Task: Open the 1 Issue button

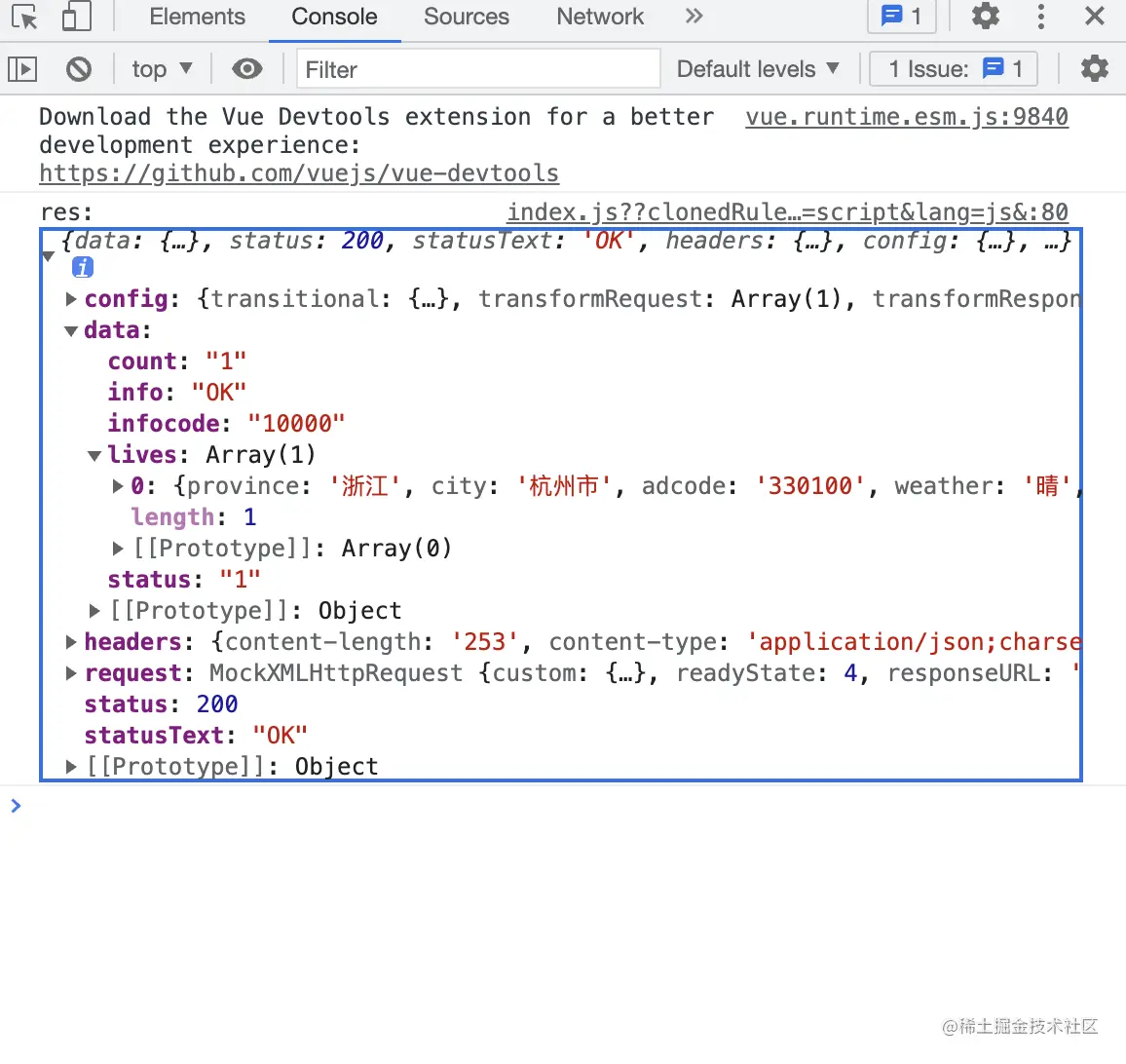Action: [954, 69]
